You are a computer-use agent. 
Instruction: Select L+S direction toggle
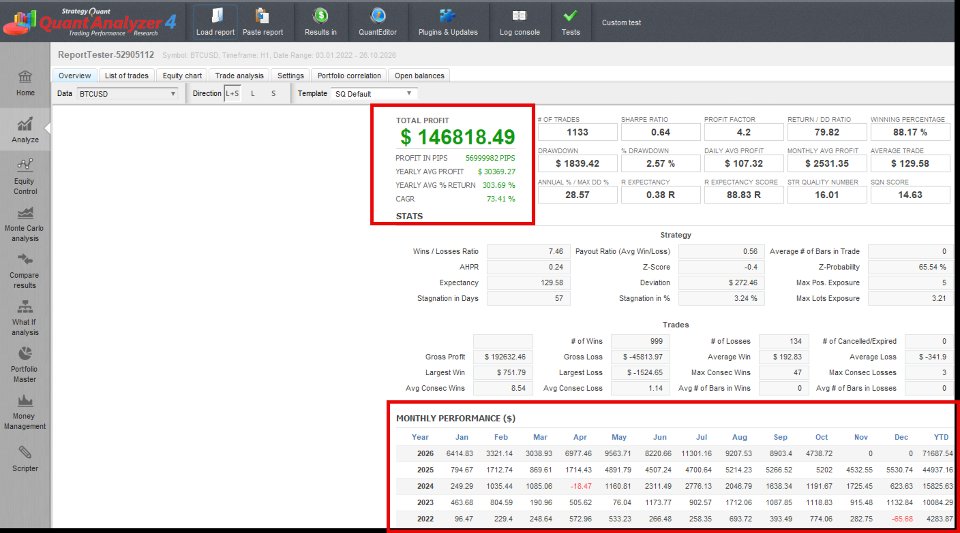pyautogui.click(x=232, y=94)
